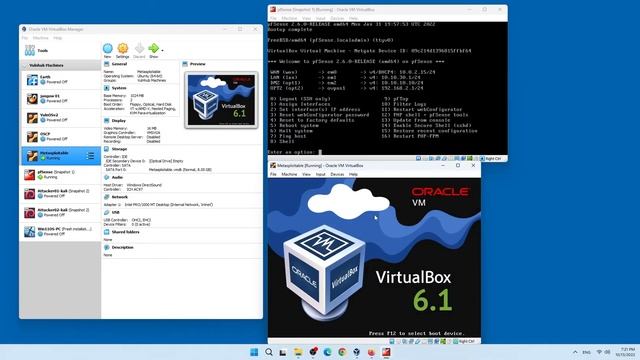Open the File menu in Metasploitable window
Image resolution: width=640 pixels, height=360 pixels.
(x=273, y=174)
